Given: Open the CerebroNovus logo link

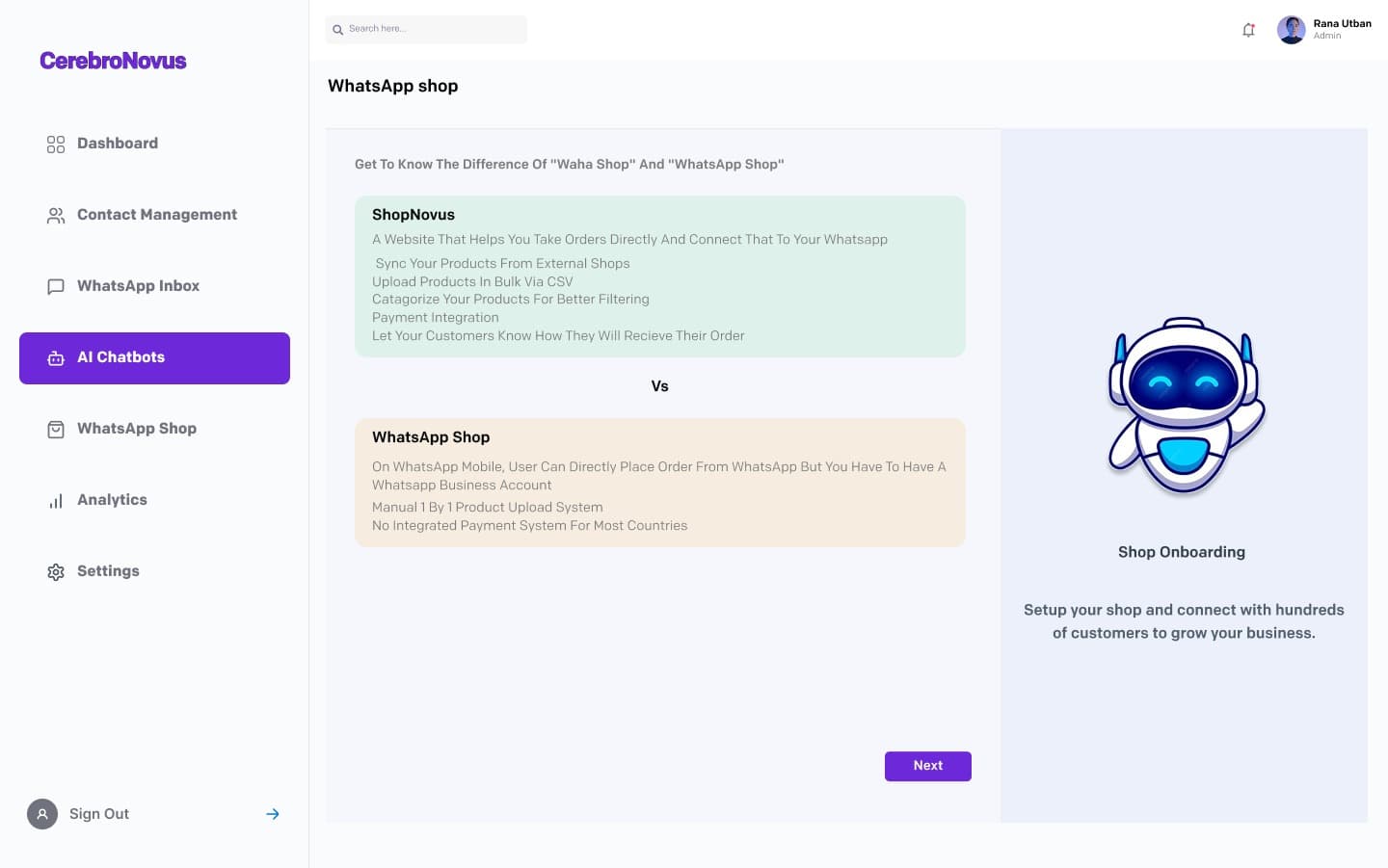Looking at the screenshot, I should tap(113, 61).
